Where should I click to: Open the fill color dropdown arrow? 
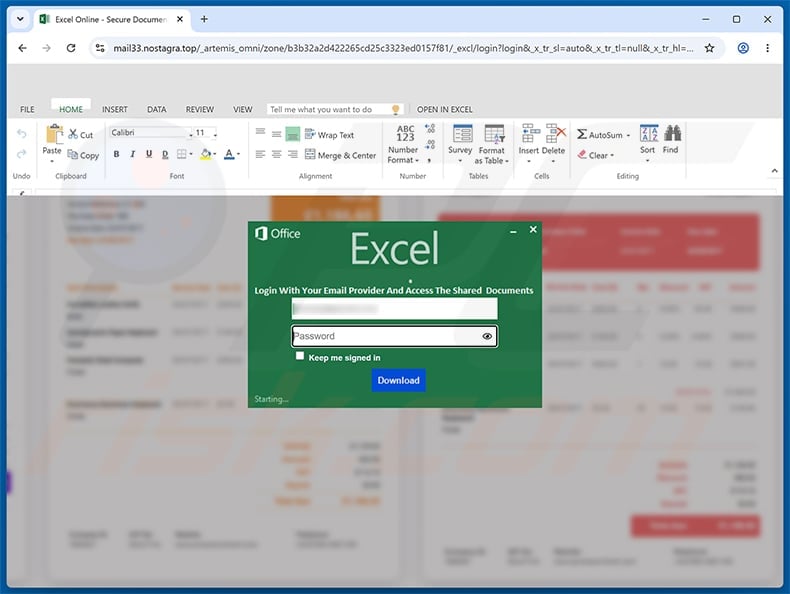point(215,154)
